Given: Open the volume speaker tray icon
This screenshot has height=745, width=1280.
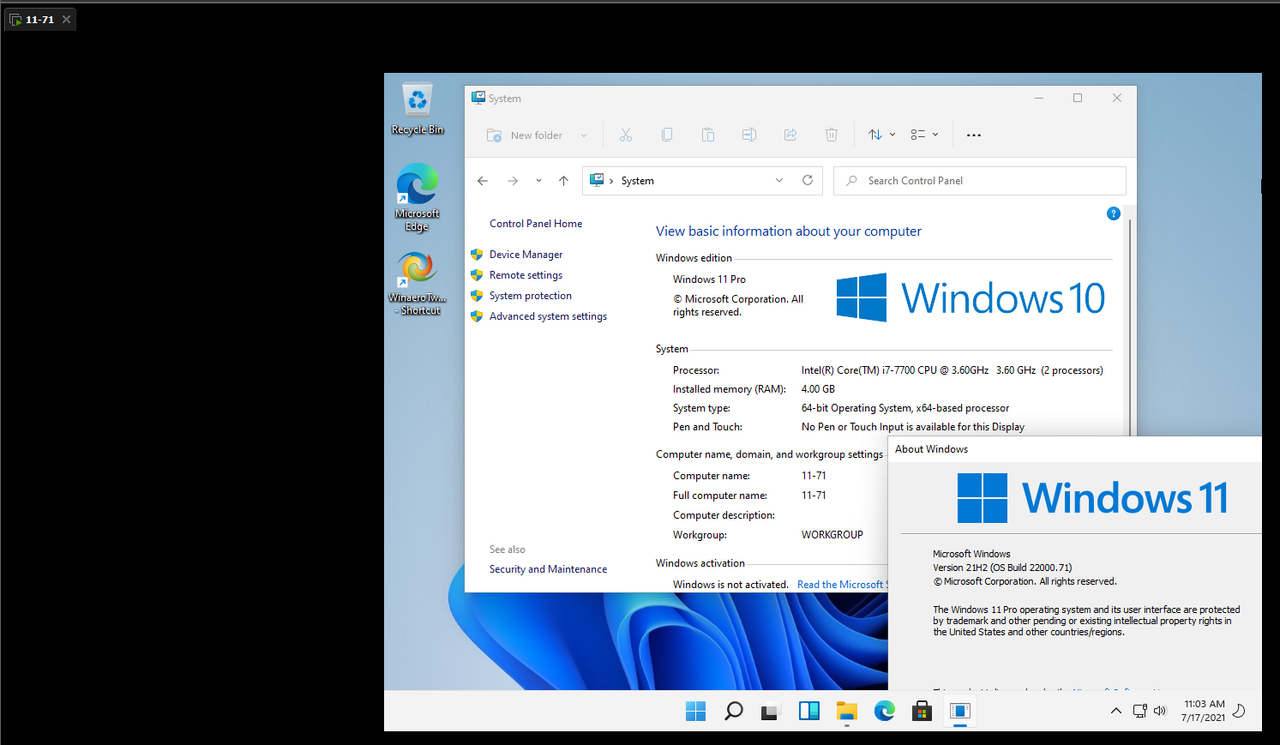Looking at the screenshot, I should coord(1160,711).
